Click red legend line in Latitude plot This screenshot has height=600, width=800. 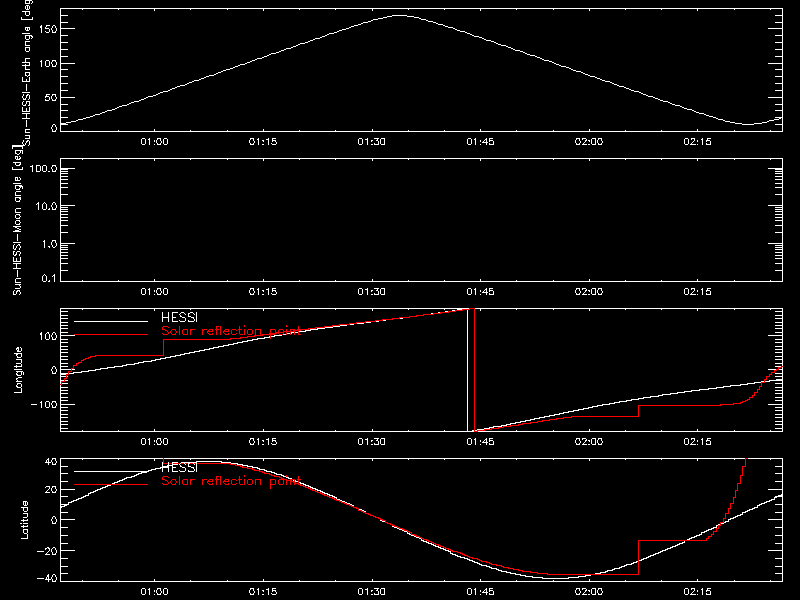111,485
